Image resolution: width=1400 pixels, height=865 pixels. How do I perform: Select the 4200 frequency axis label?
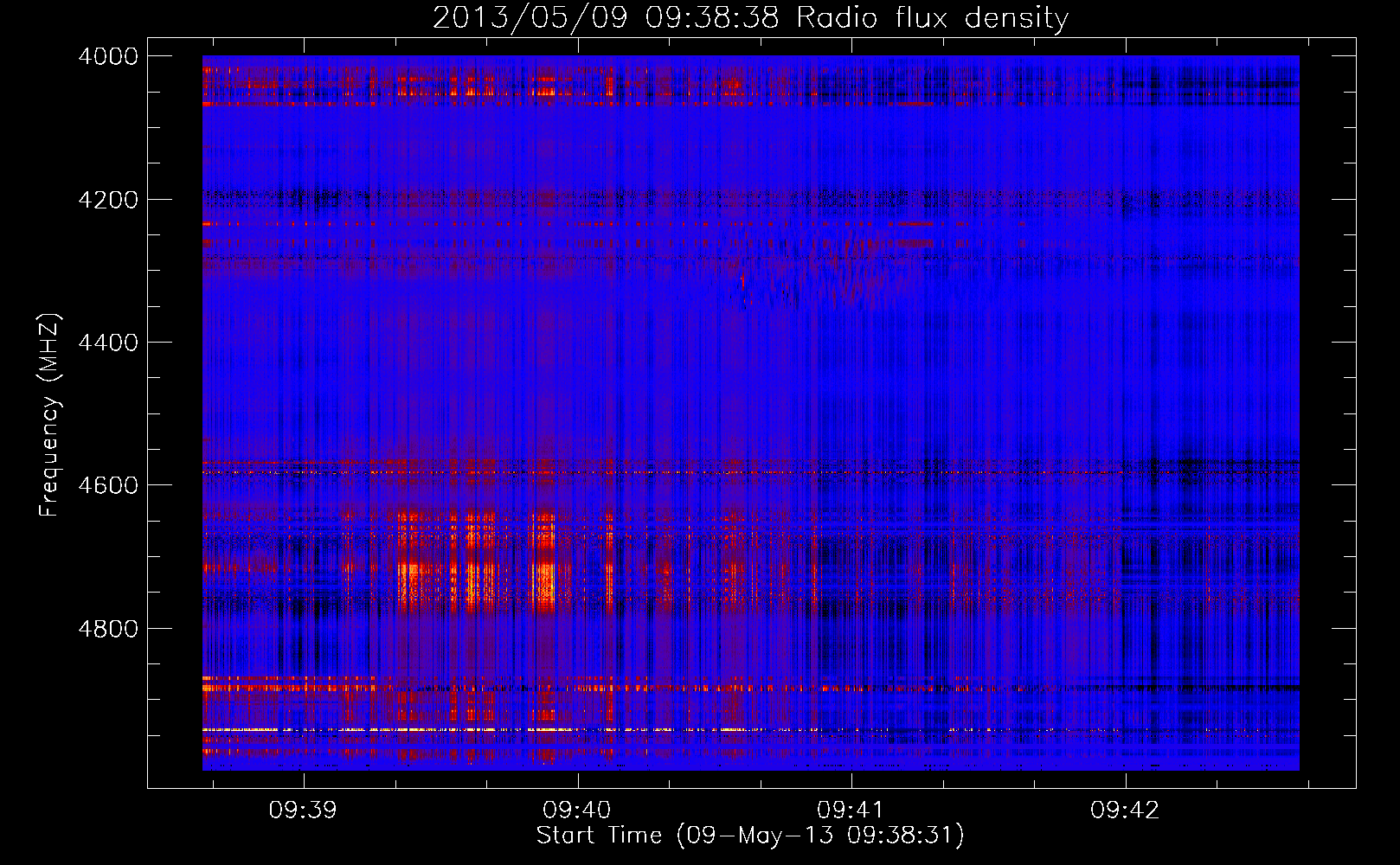pyautogui.click(x=108, y=200)
